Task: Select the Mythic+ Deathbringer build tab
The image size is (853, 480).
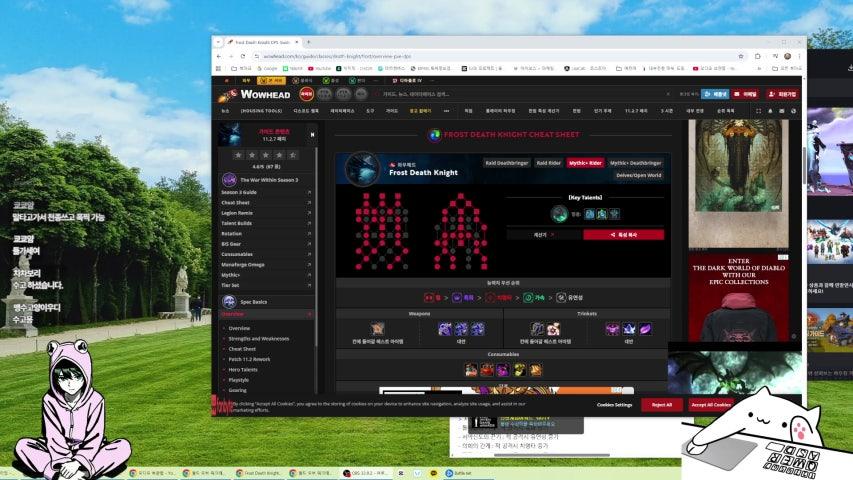Action: click(635, 163)
